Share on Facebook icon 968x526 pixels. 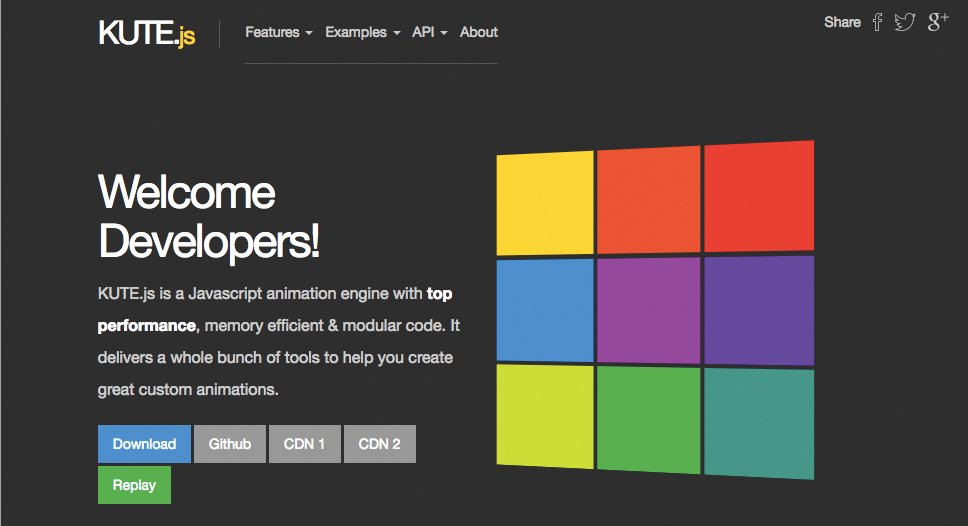[877, 22]
